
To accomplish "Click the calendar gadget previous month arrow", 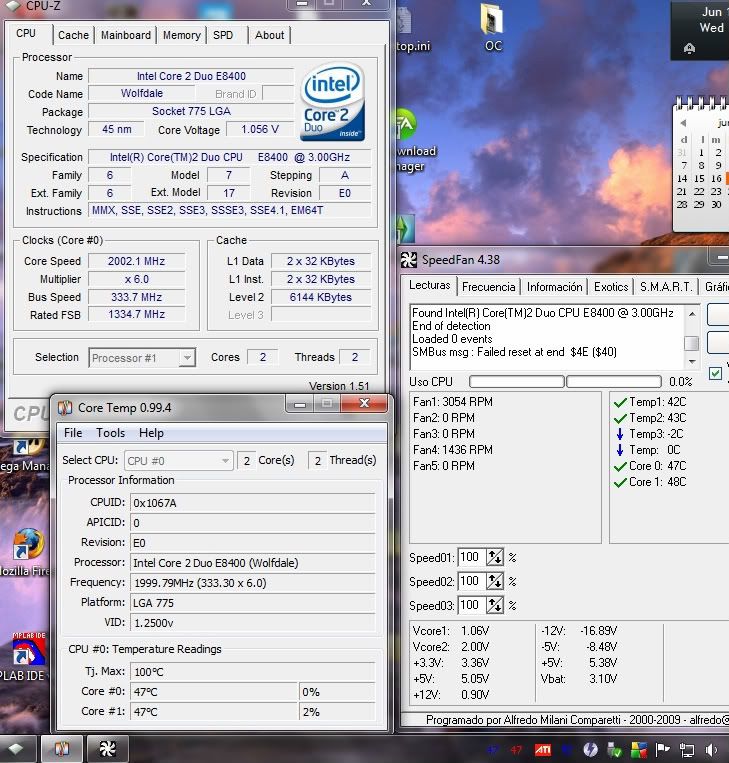I will click(683, 123).
